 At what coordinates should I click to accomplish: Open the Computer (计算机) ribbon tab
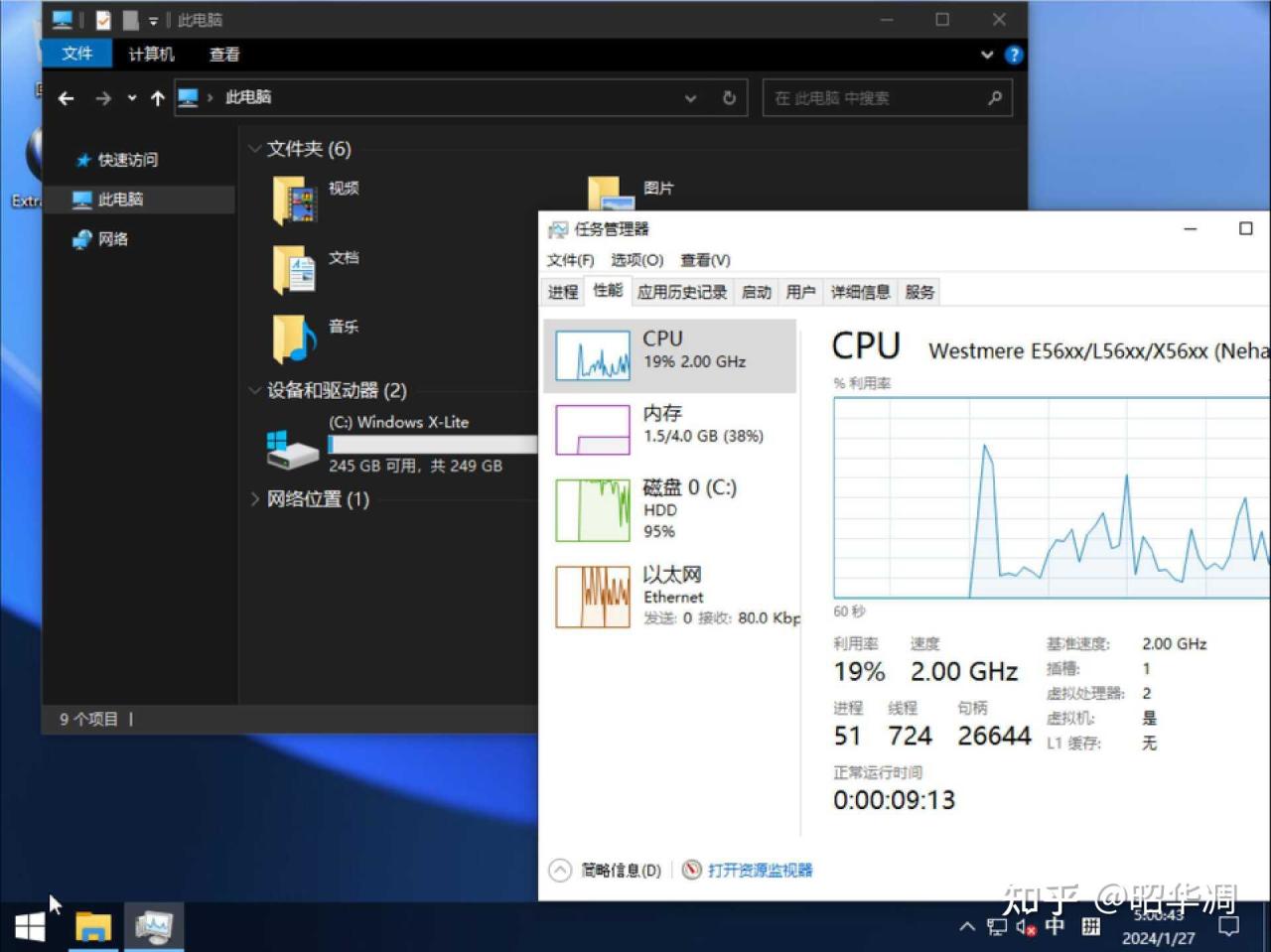pyautogui.click(x=151, y=55)
